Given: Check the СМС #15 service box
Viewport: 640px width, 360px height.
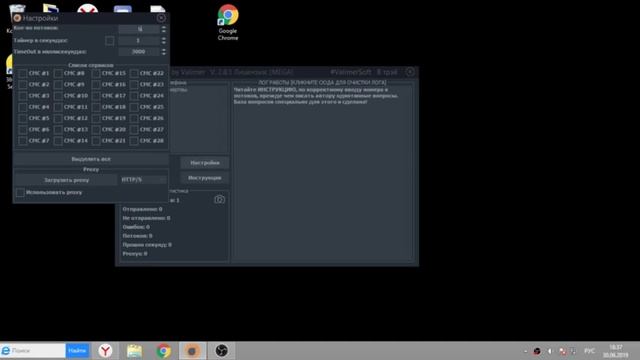Looking at the screenshot, I should [96, 73].
